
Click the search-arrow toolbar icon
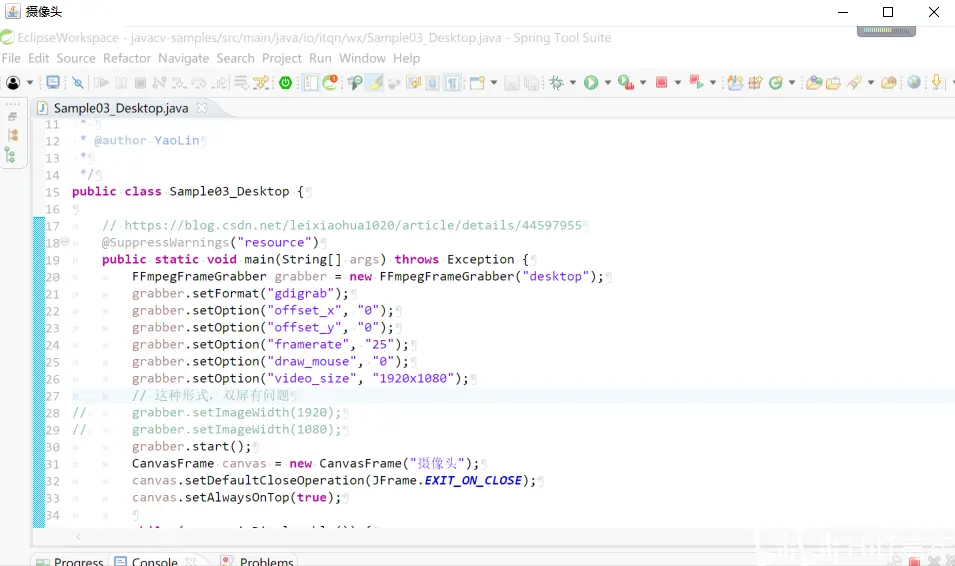tap(355, 82)
